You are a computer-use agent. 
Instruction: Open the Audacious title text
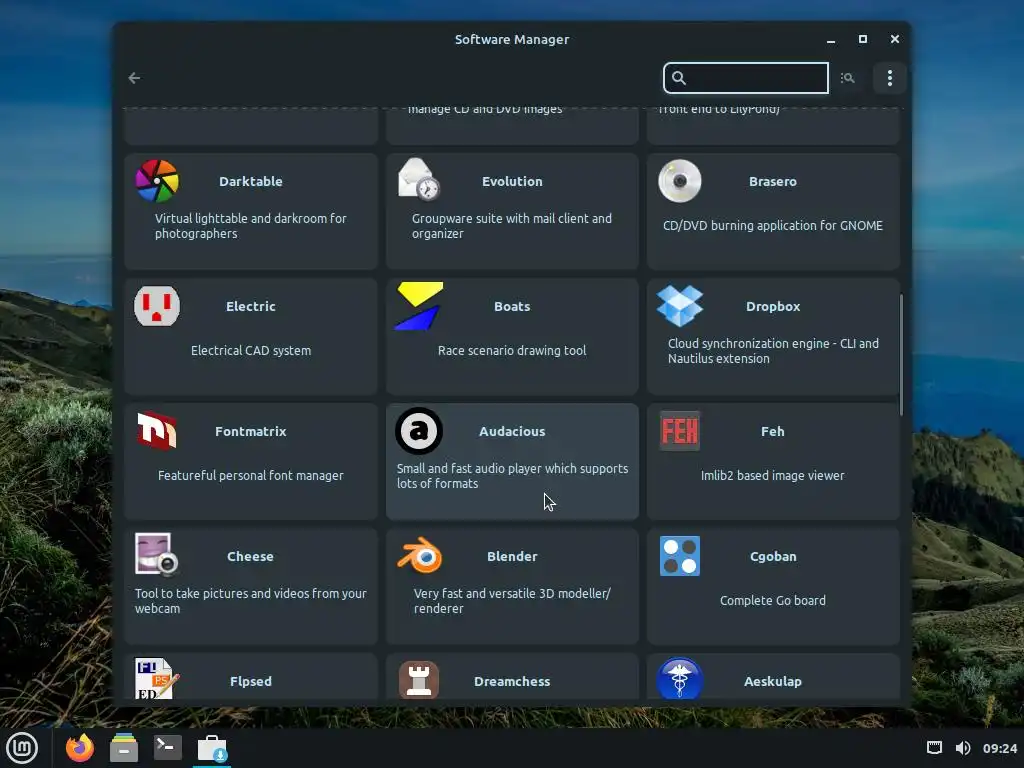coord(512,431)
